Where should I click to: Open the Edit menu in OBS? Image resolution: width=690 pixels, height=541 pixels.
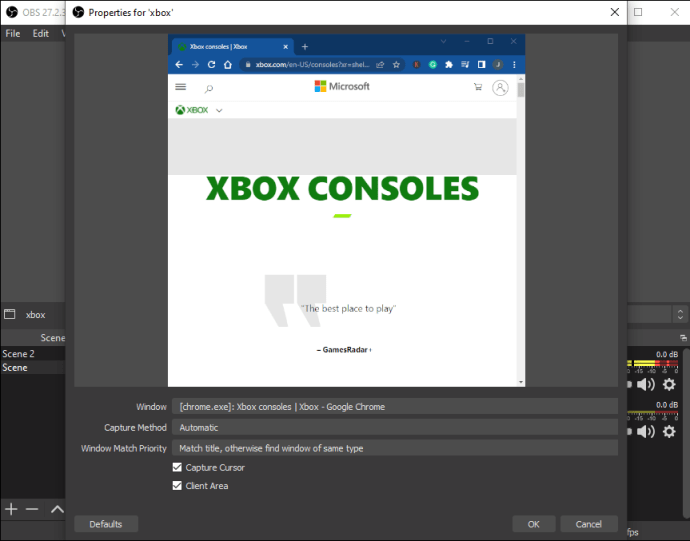tap(40, 33)
